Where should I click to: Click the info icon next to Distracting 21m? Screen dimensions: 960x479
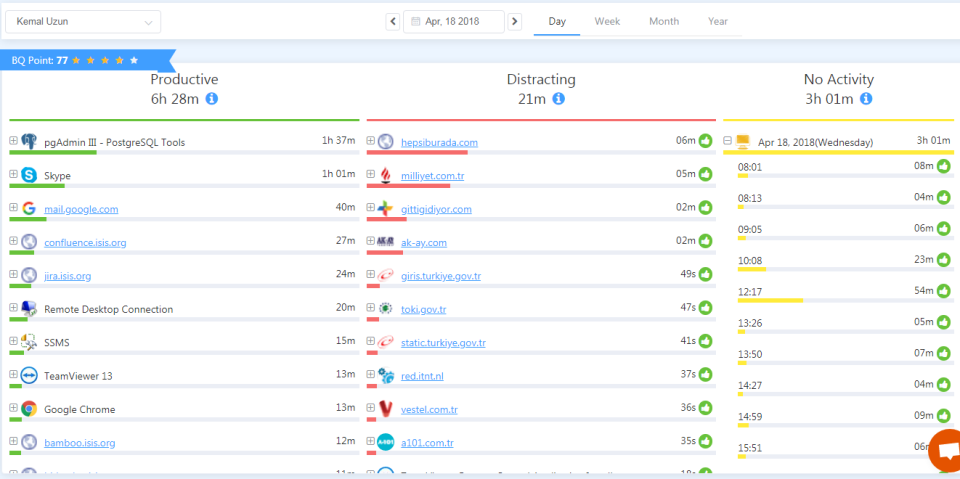558,99
